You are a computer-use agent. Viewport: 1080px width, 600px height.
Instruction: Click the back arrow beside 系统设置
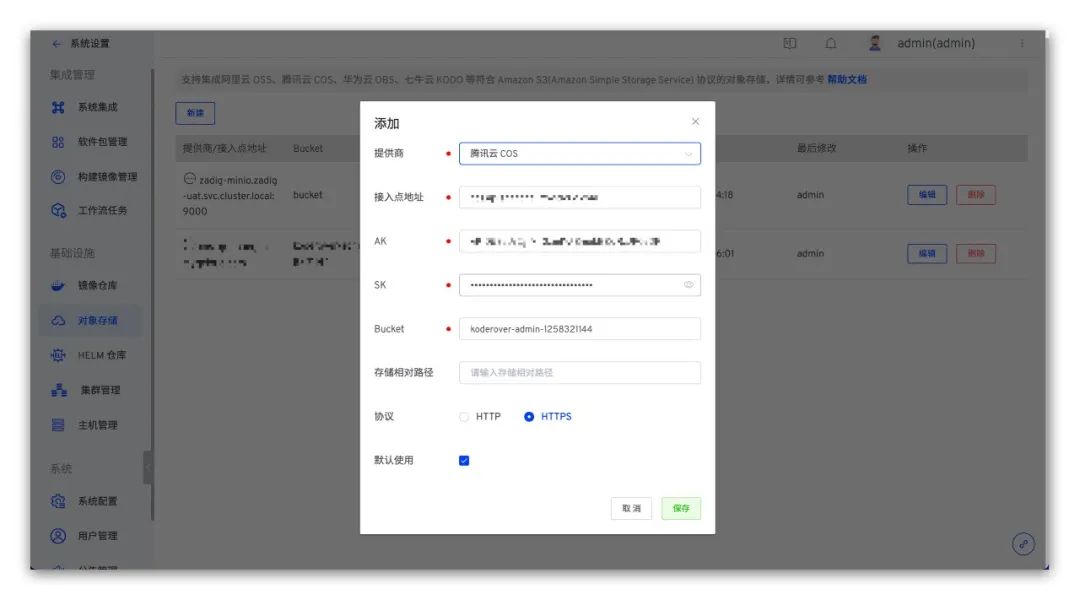point(56,43)
